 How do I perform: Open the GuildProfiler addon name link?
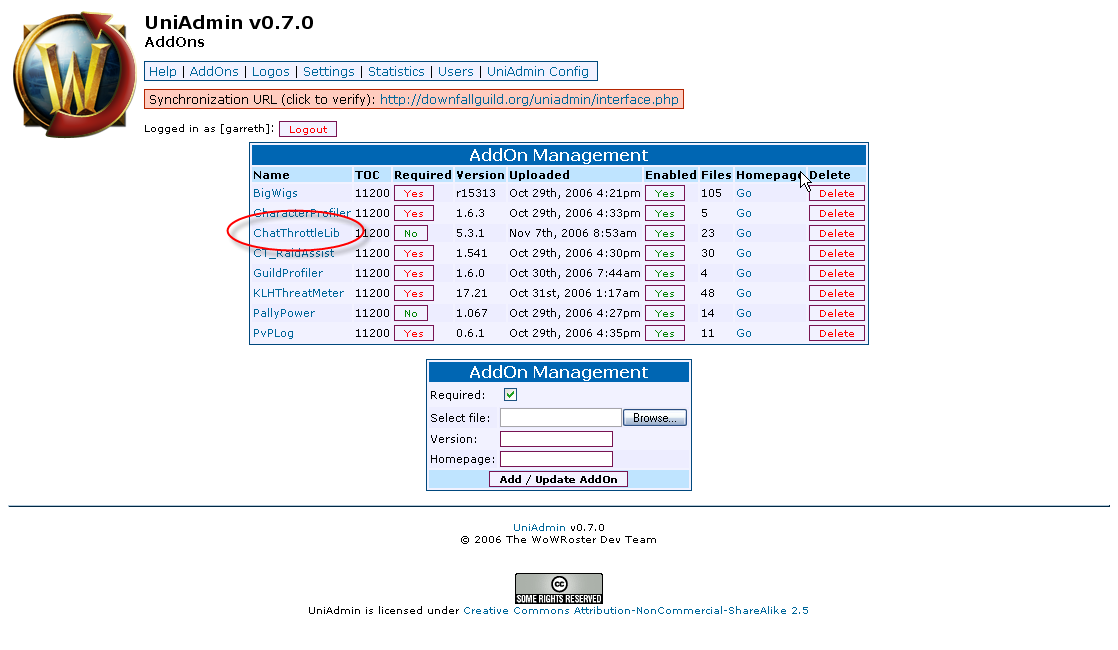288,273
